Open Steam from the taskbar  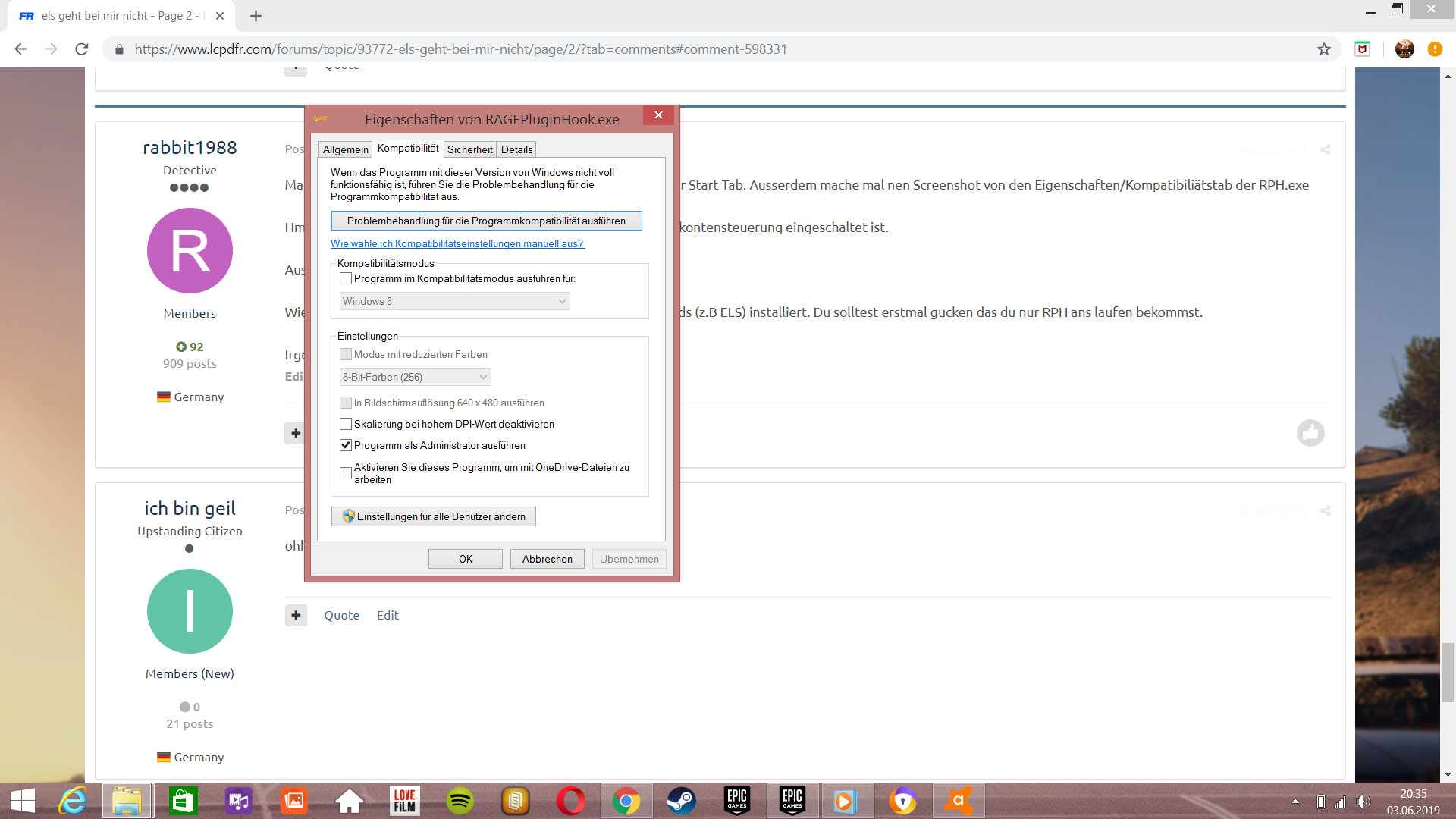pos(681,801)
